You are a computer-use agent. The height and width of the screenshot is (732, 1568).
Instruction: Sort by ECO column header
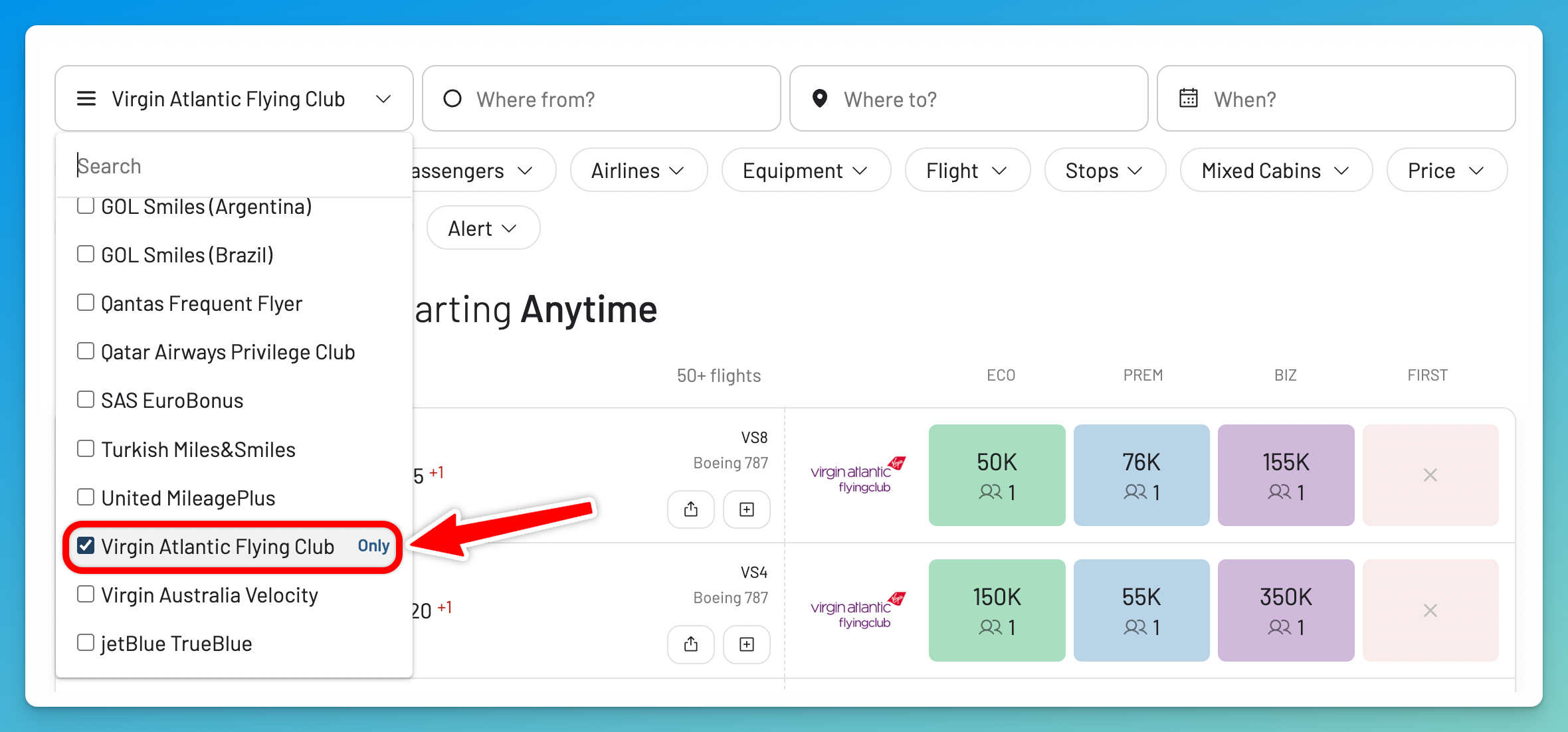(x=1001, y=375)
